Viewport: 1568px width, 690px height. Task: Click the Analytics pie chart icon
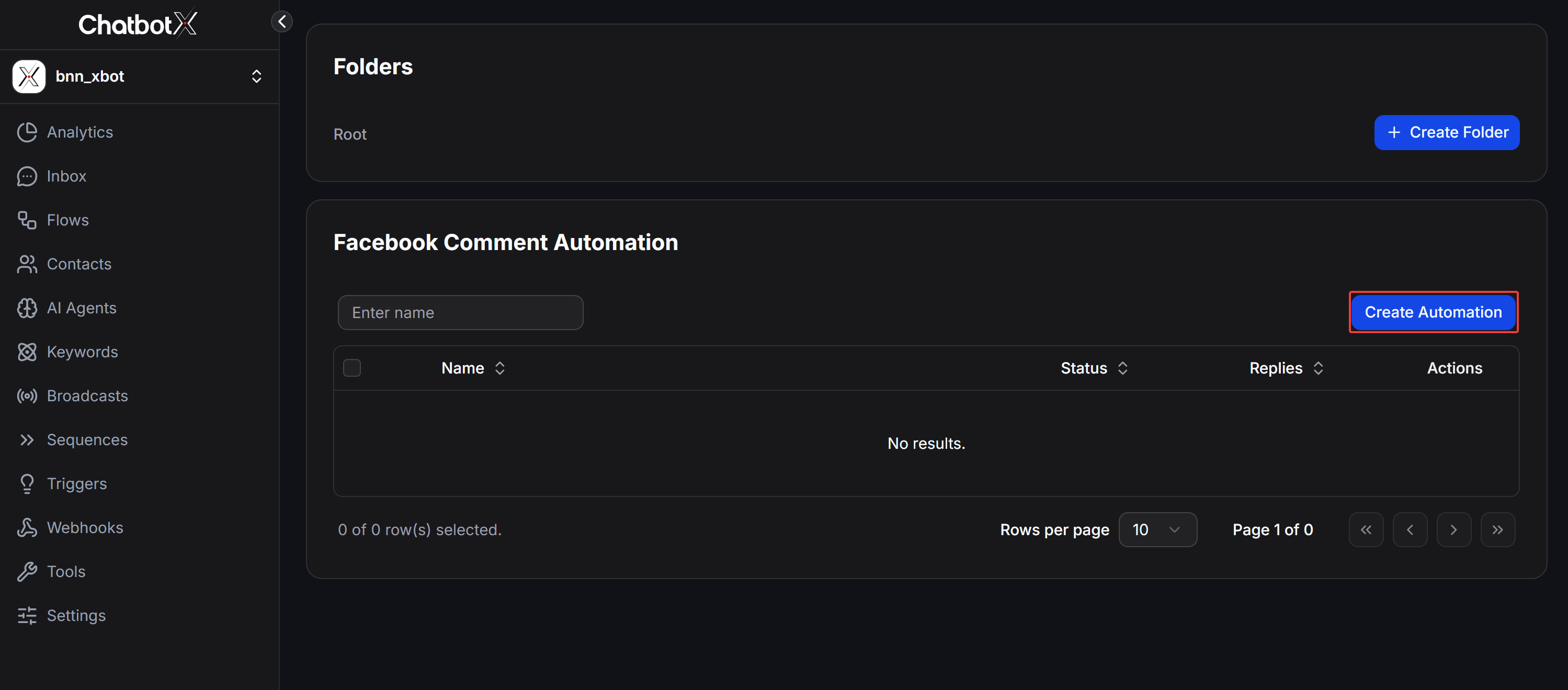pos(27,132)
